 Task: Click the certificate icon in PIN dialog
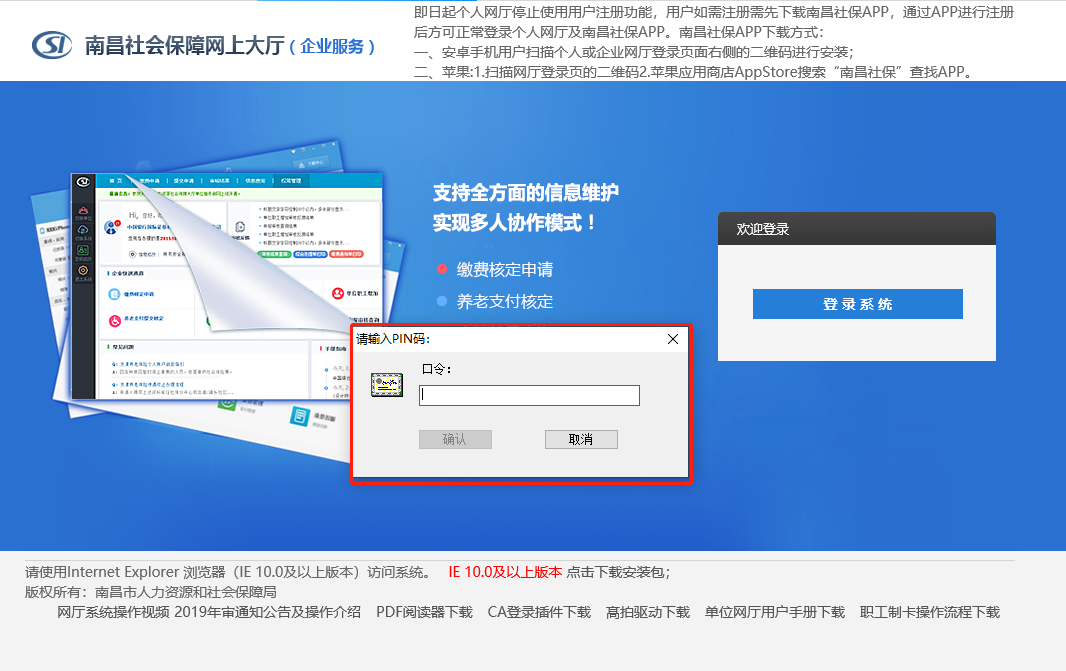(x=386, y=385)
